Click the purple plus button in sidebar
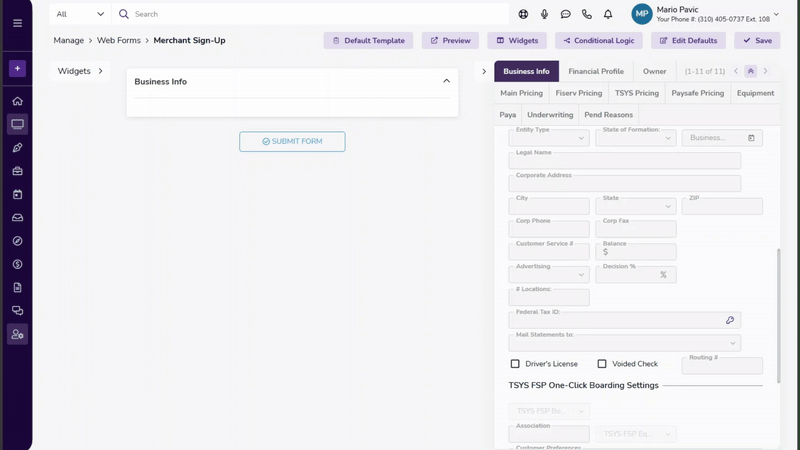The image size is (800, 450). [x=17, y=69]
